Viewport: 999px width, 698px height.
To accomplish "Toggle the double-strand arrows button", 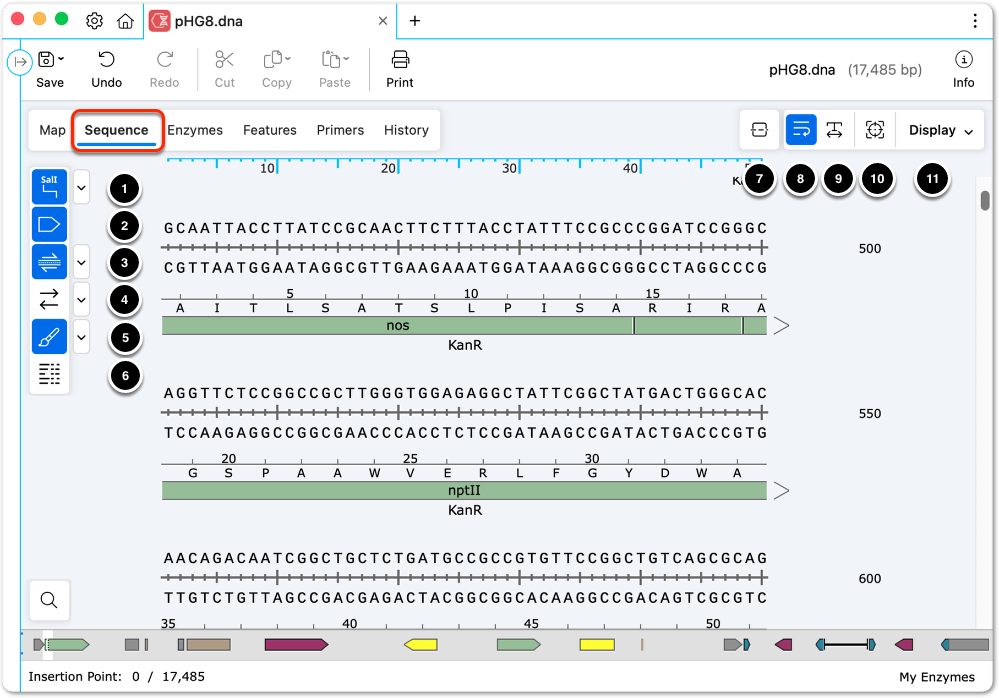I will point(49,299).
